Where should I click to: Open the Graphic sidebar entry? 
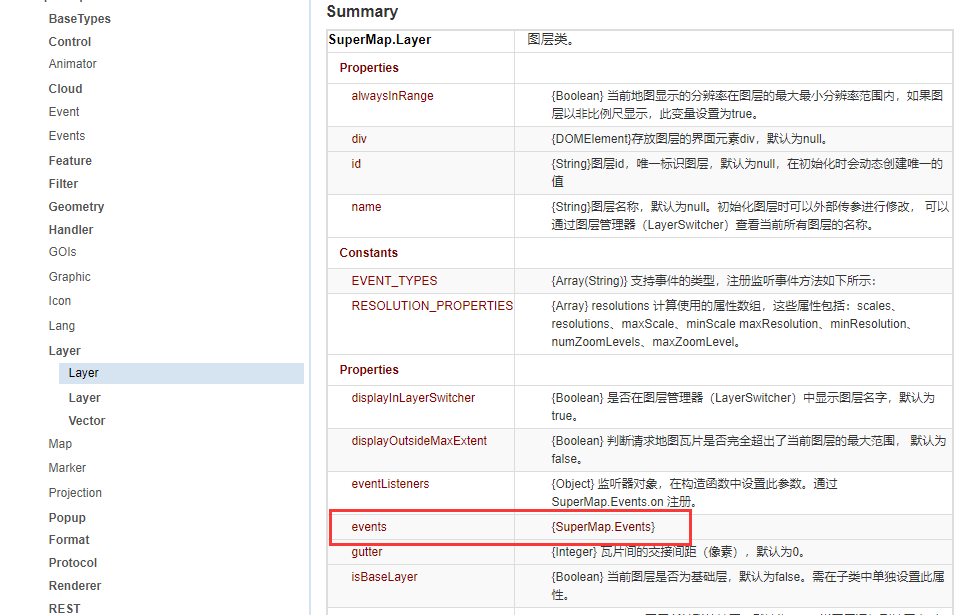[x=69, y=277]
